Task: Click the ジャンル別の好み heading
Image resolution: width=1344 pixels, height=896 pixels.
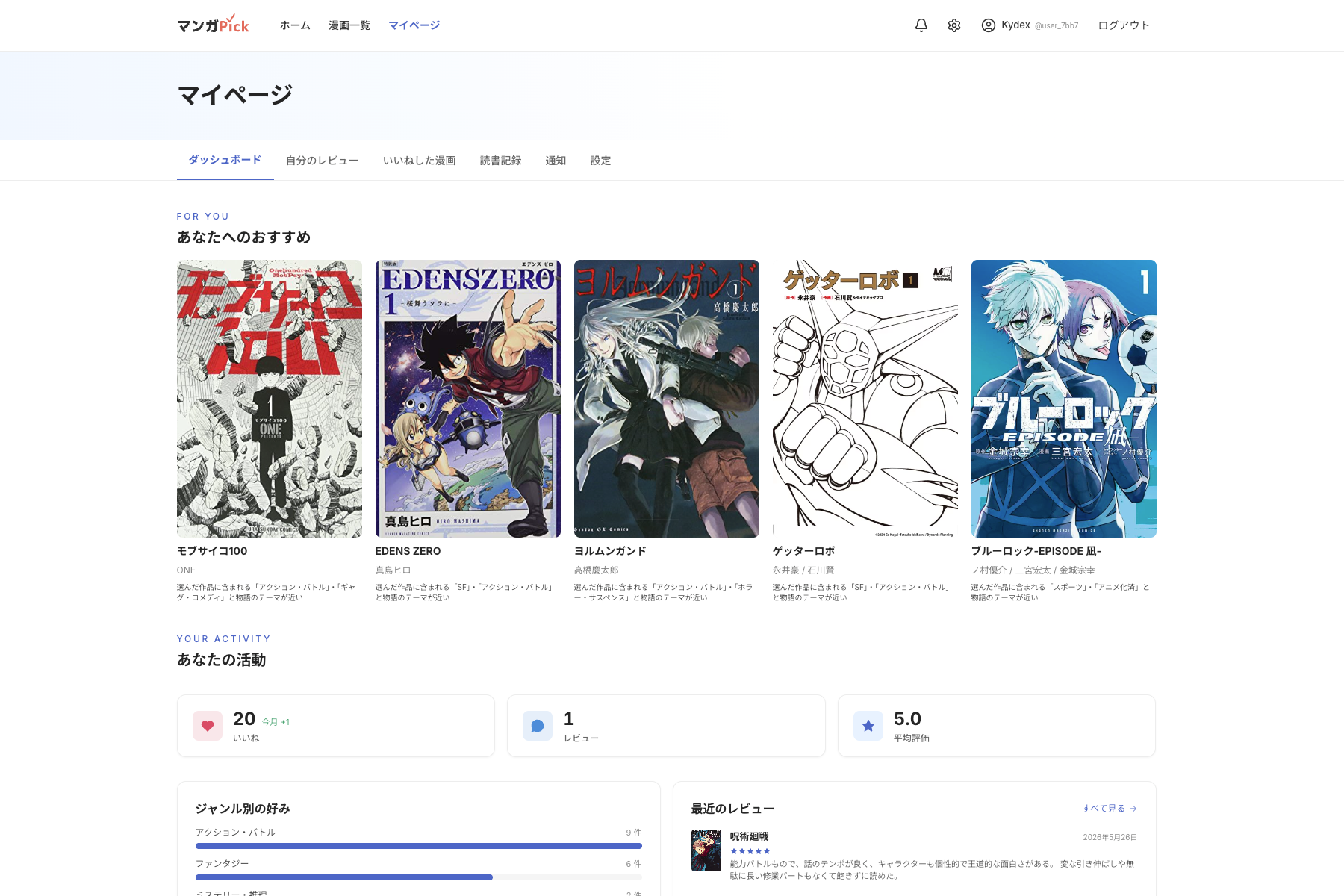Action: tap(243, 809)
